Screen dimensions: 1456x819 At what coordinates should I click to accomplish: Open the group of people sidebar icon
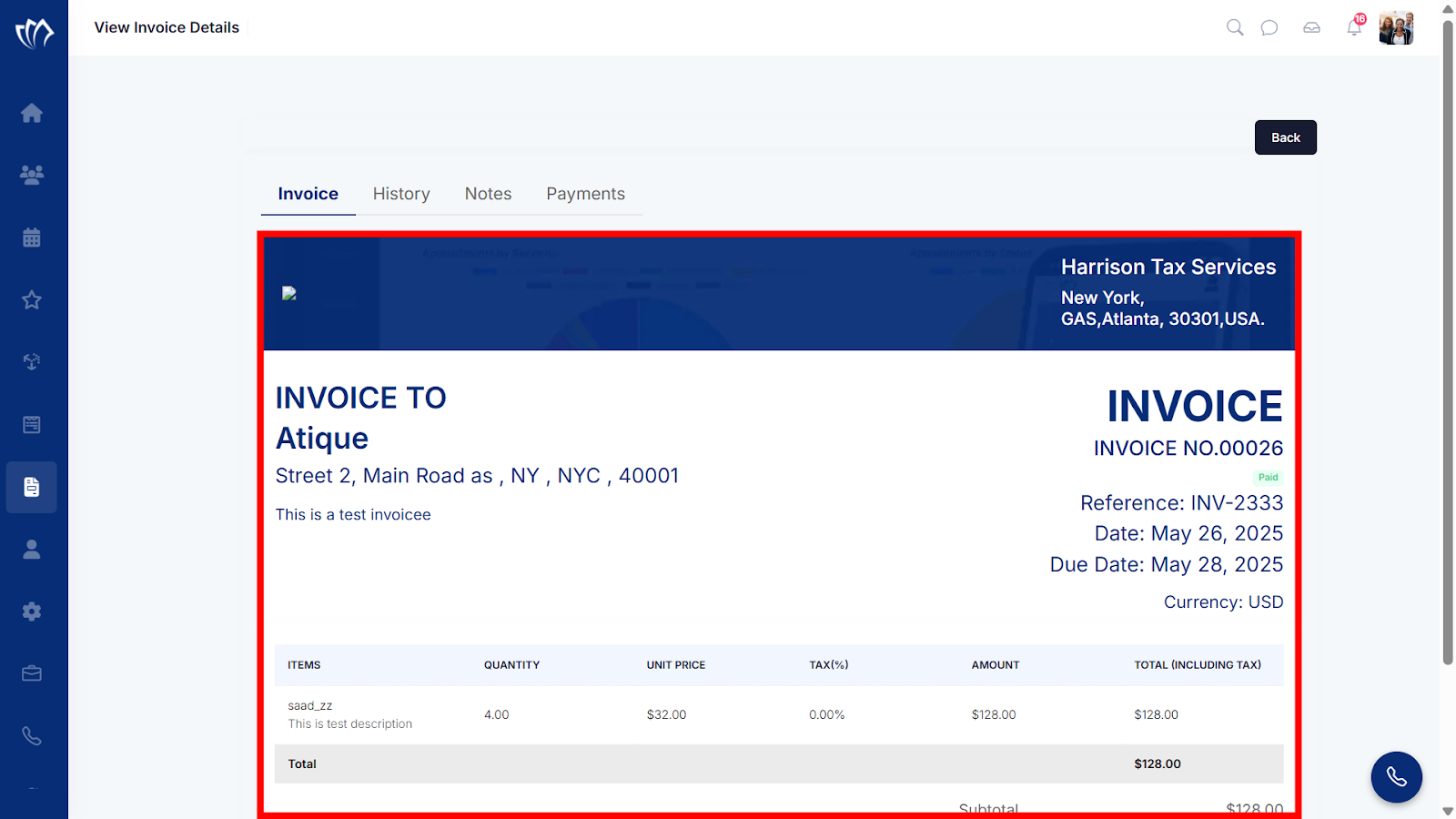tap(32, 175)
